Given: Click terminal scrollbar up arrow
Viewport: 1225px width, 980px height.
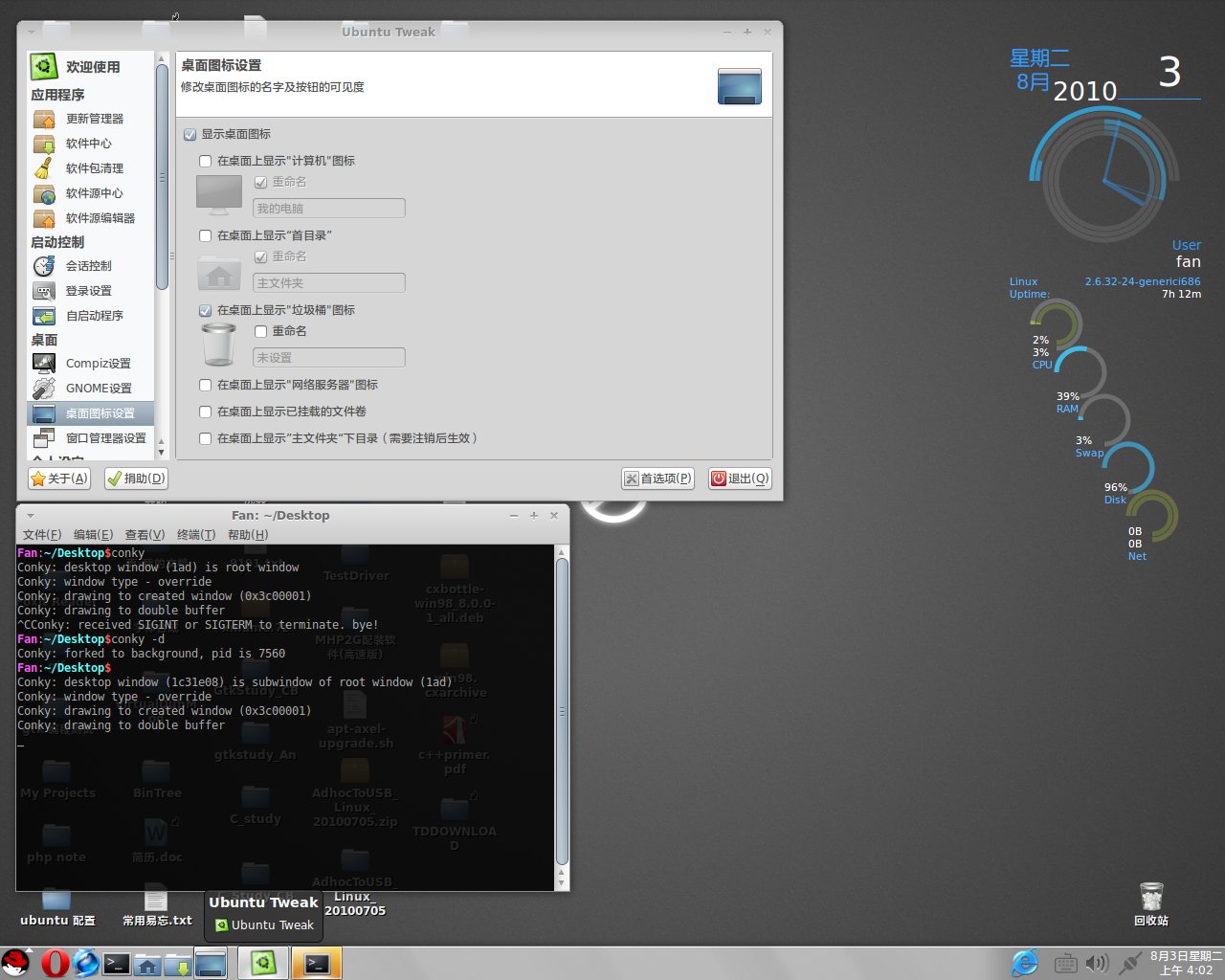Looking at the screenshot, I should coord(562,552).
